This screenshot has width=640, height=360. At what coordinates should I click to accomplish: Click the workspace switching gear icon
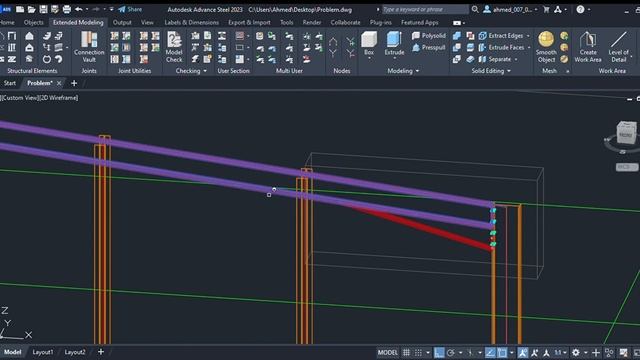(576, 353)
